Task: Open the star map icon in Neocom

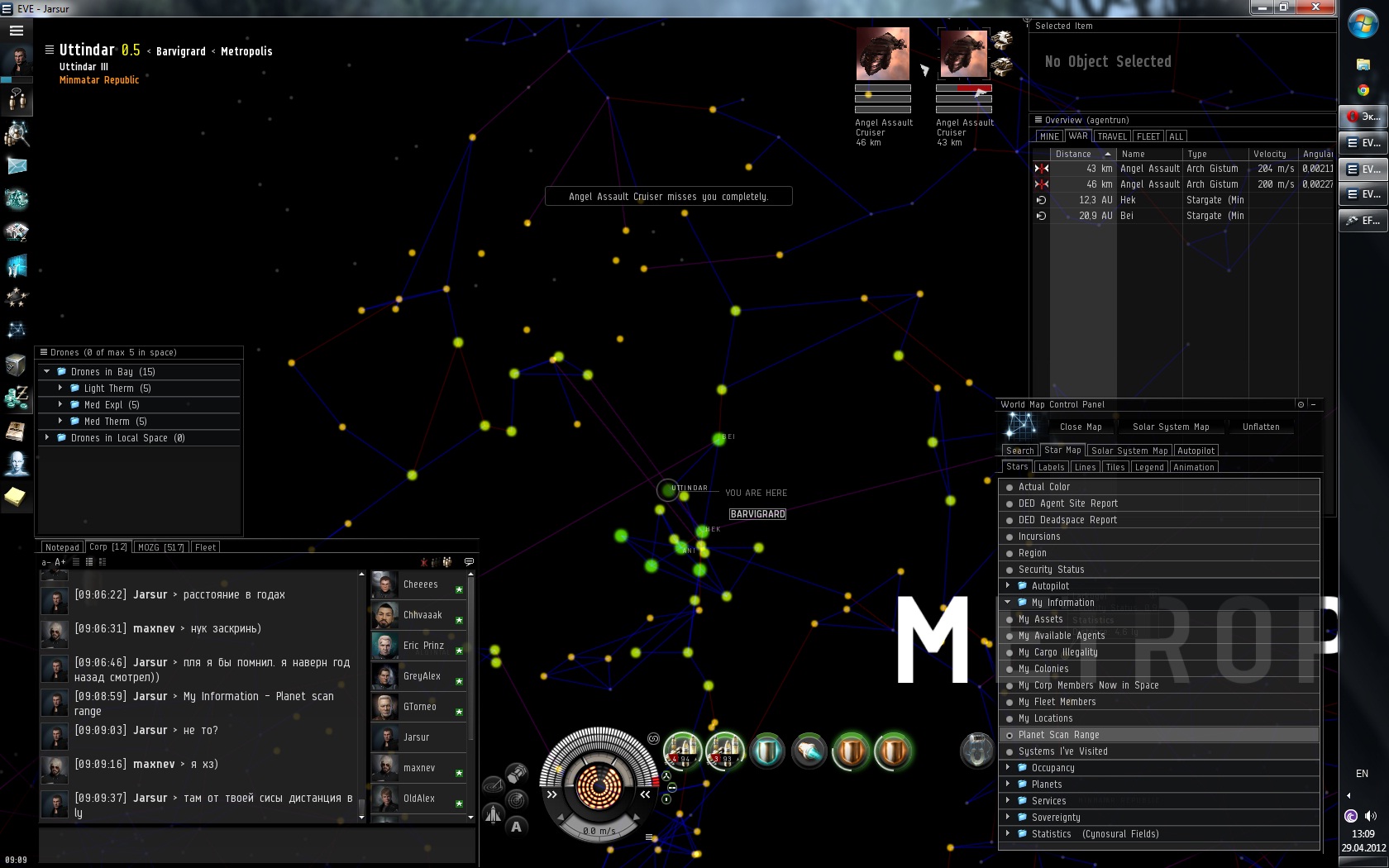Action: 17,330
